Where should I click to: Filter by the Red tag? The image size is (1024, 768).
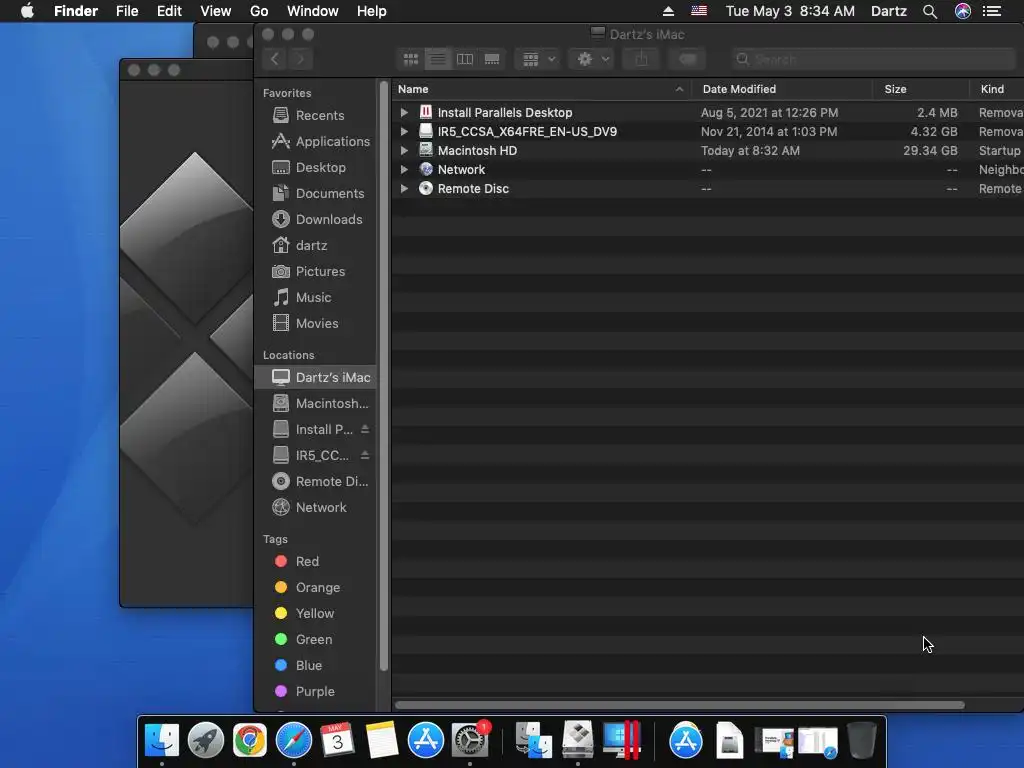pos(315,562)
